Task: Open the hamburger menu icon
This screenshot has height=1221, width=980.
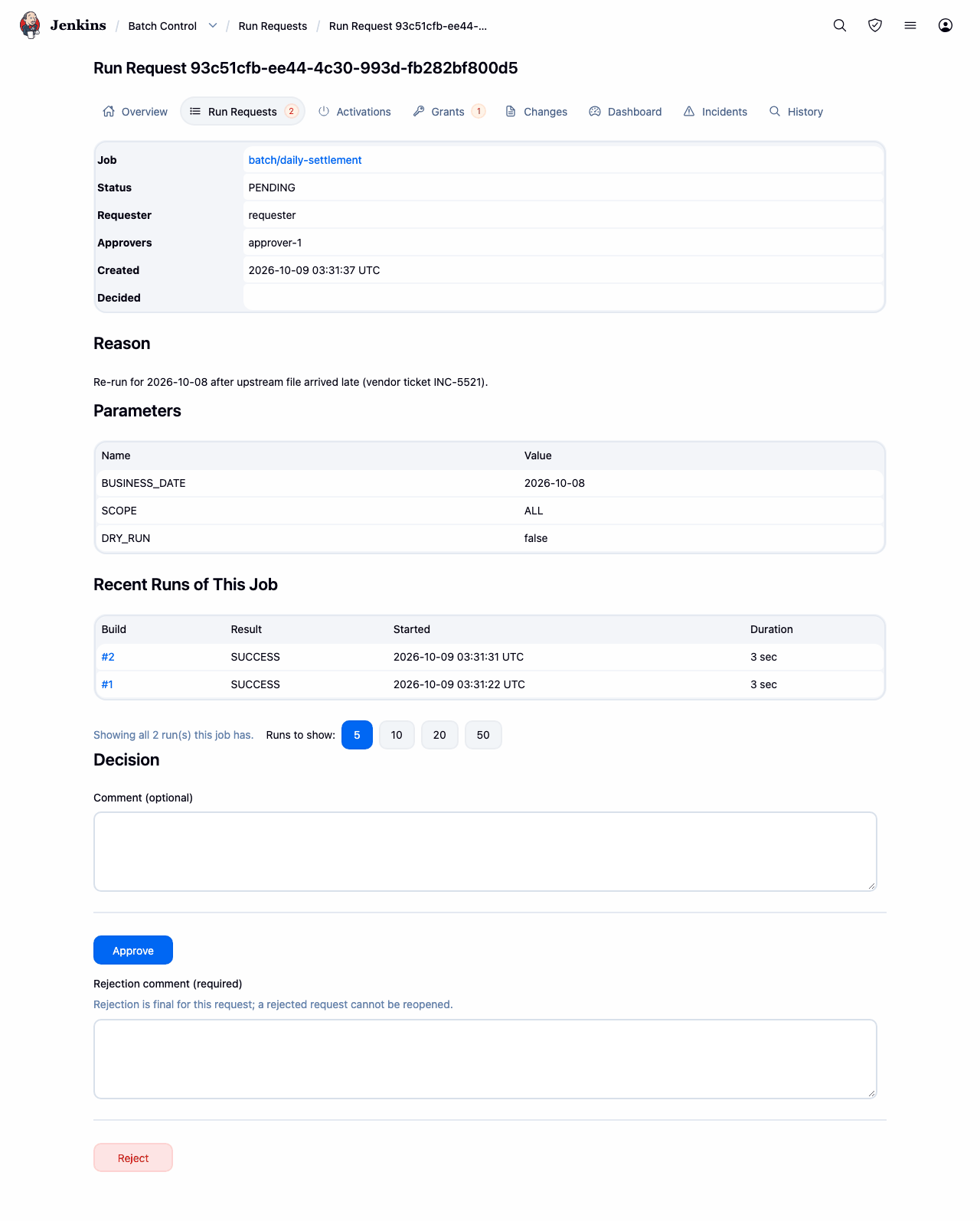Action: pos(910,25)
